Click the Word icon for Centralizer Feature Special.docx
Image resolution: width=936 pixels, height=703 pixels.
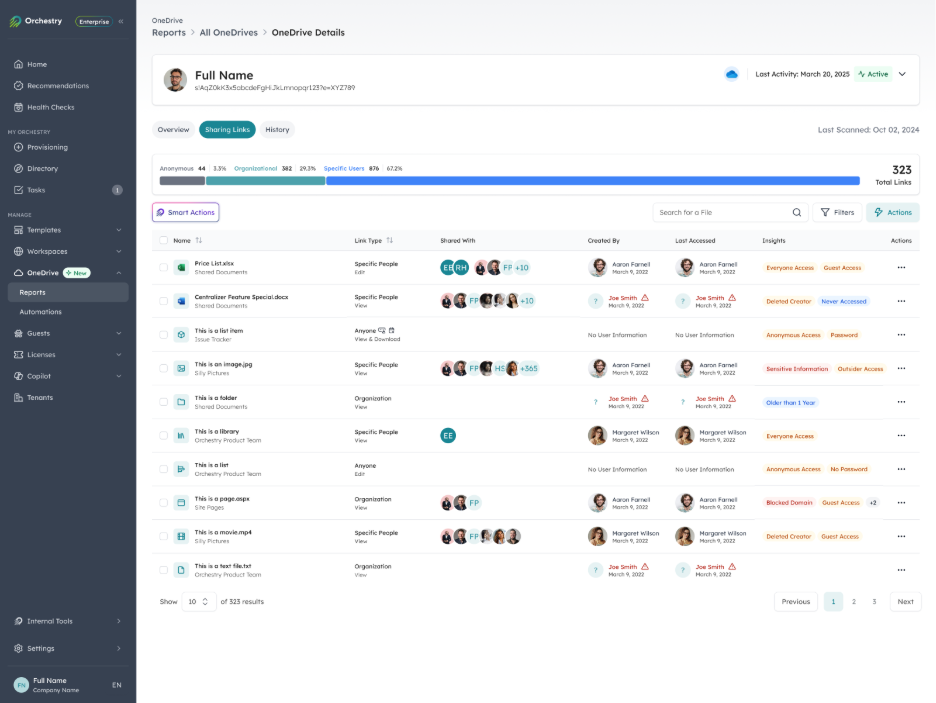tap(181, 301)
